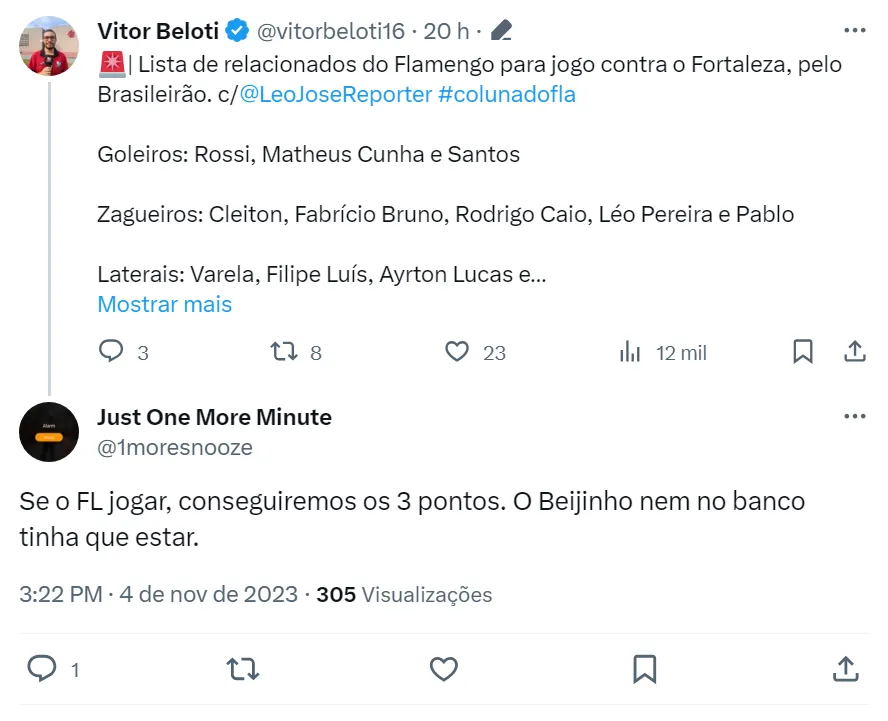The height and width of the screenshot is (721, 888).
Task: Reply to Vitor Beloti's tweet
Action: (112, 352)
